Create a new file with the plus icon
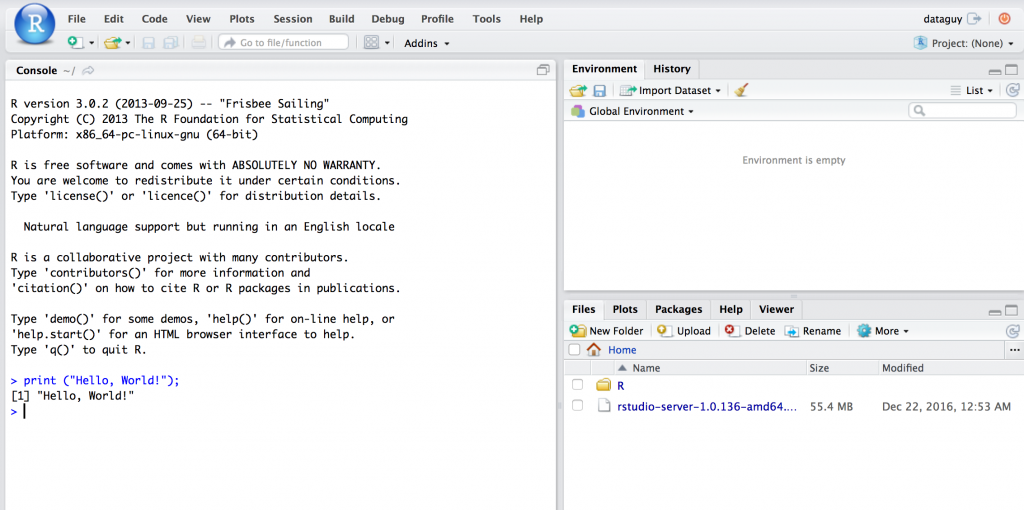1024x510 pixels. (76, 42)
